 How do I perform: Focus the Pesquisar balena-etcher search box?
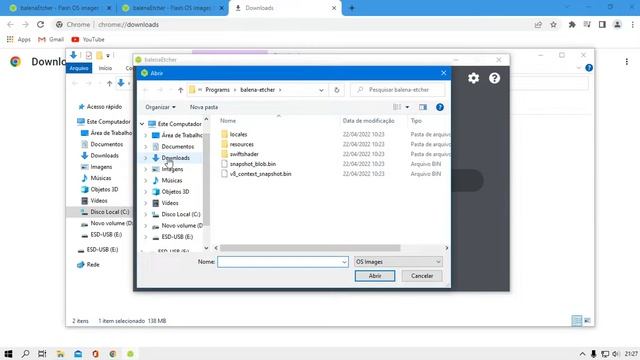tap(398, 90)
